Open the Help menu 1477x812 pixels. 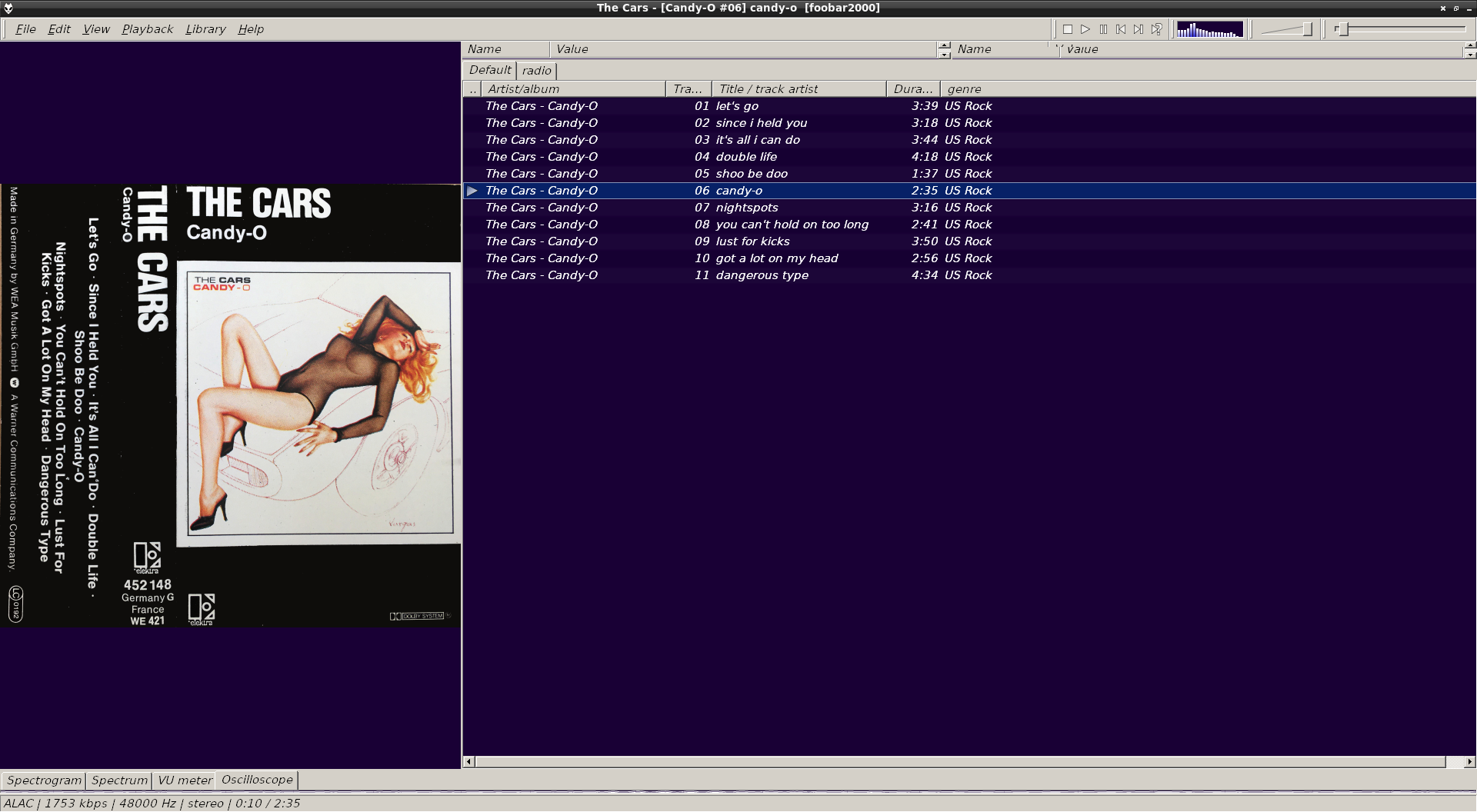[251, 29]
